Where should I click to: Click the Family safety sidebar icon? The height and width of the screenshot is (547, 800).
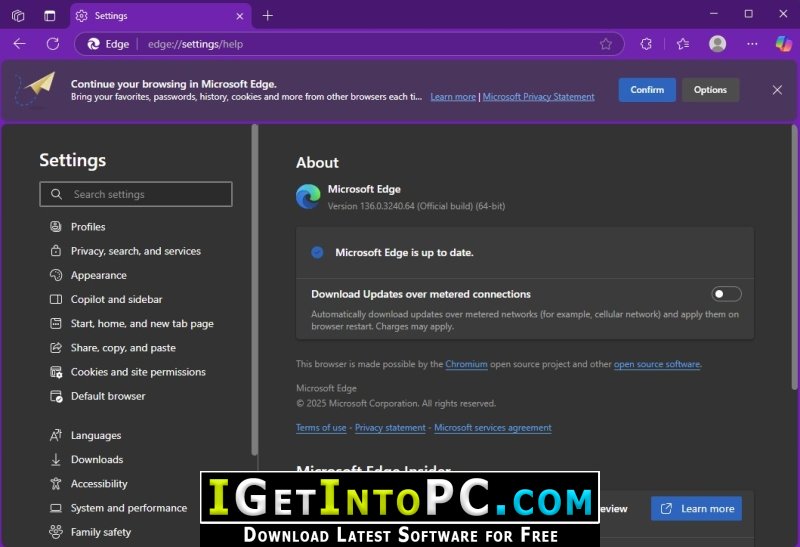pos(56,532)
